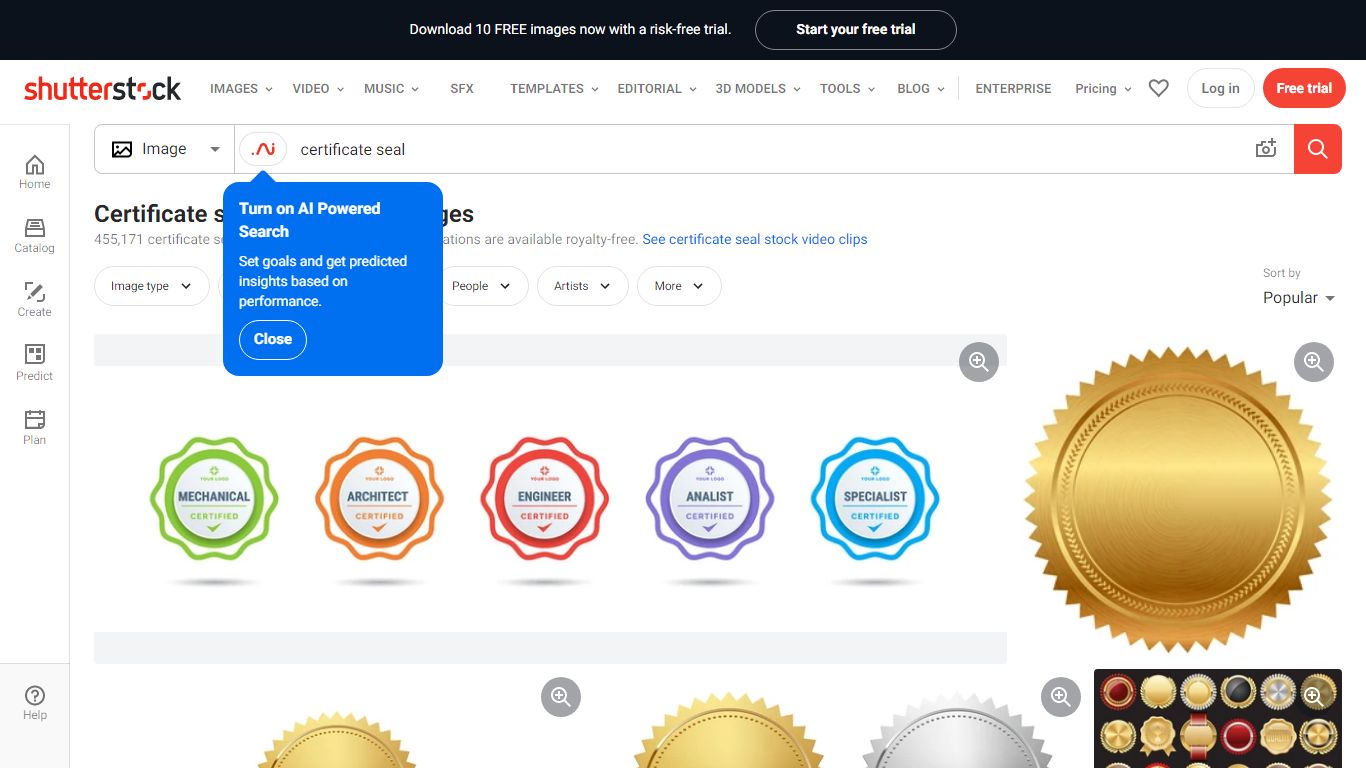Open the IMAGES menu
1366x768 pixels.
coord(241,88)
